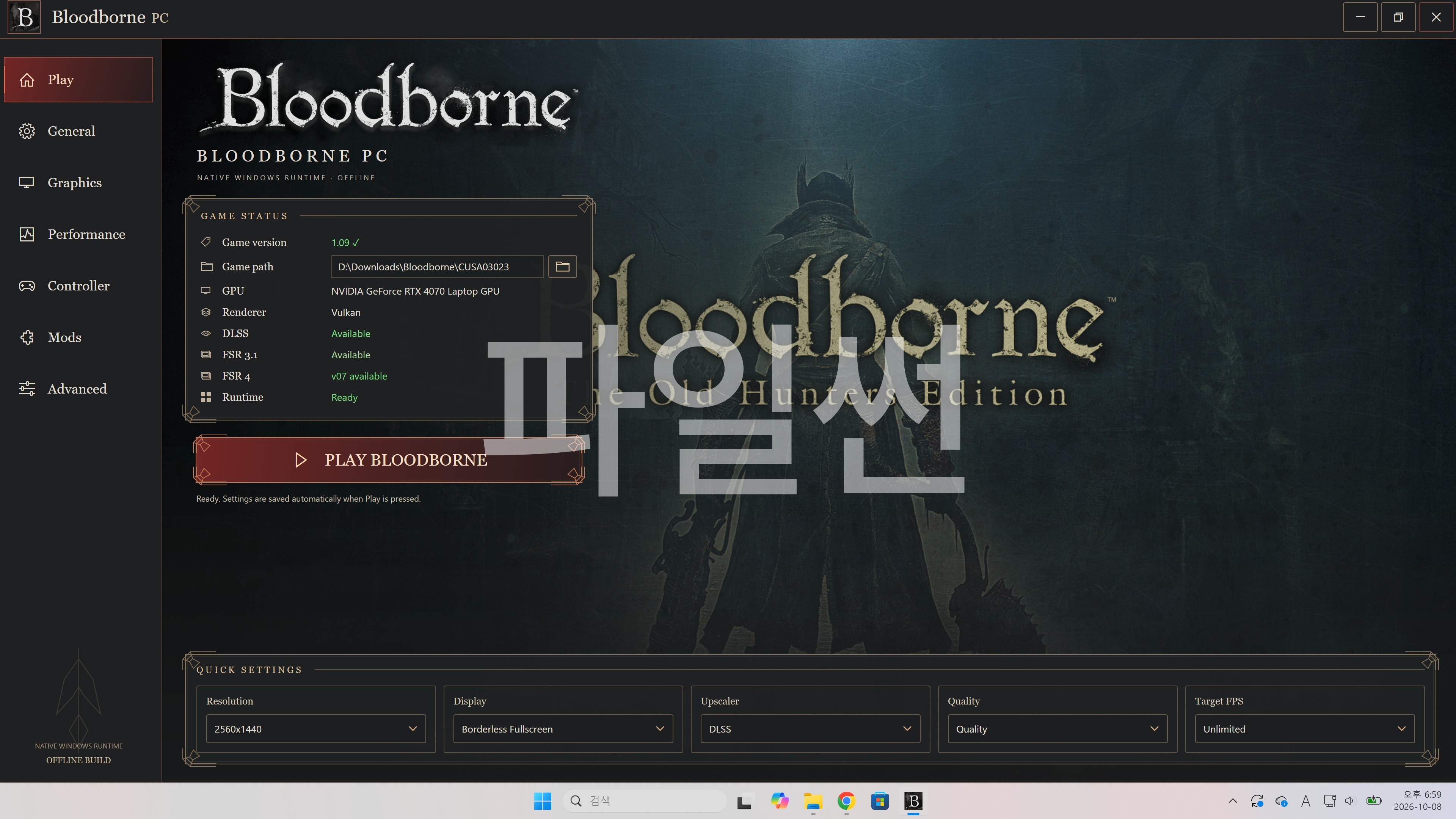This screenshot has width=1456, height=819.
Task: Click the Bloodborne launcher taskbar icon
Action: click(913, 801)
